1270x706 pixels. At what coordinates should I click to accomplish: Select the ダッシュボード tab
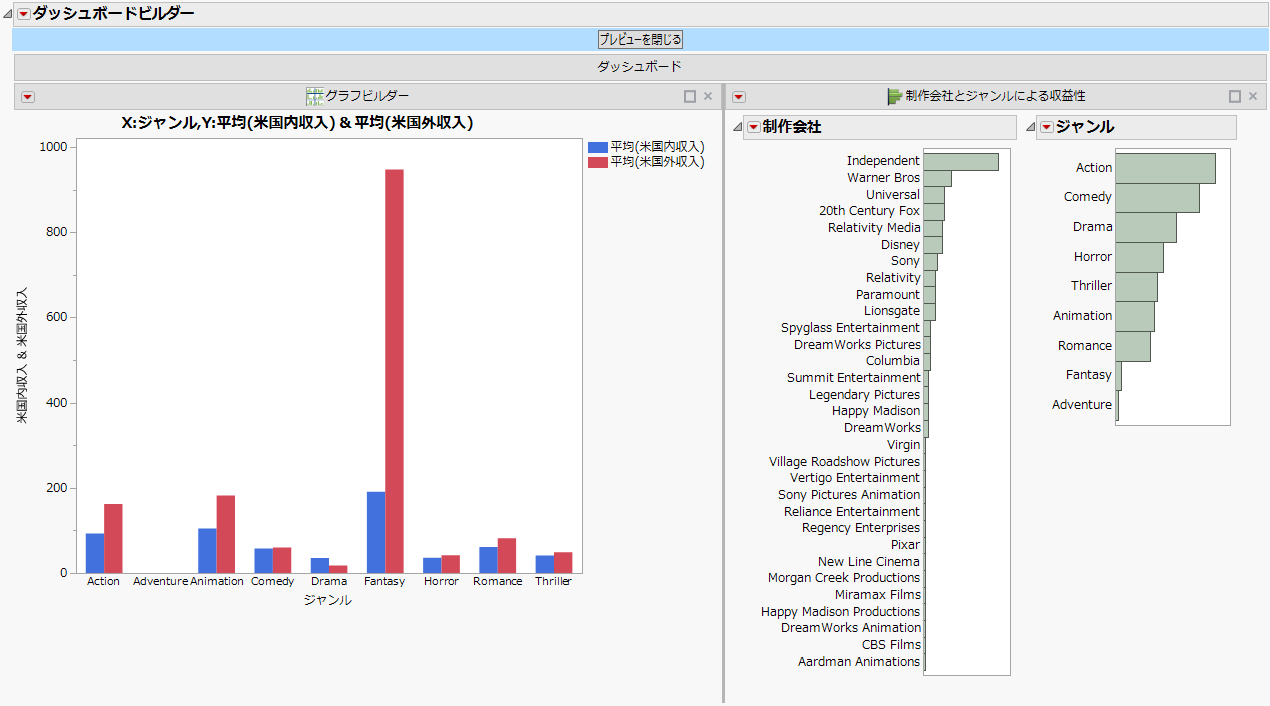(x=640, y=67)
